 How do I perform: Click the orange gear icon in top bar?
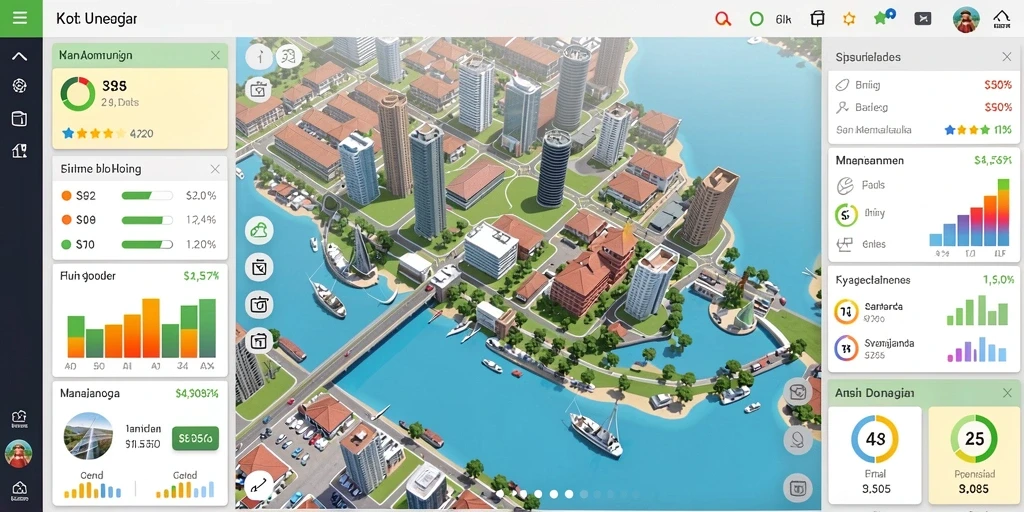coord(849,19)
